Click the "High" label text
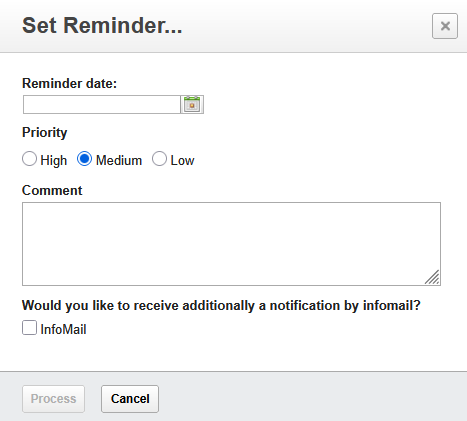 click(54, 161)
